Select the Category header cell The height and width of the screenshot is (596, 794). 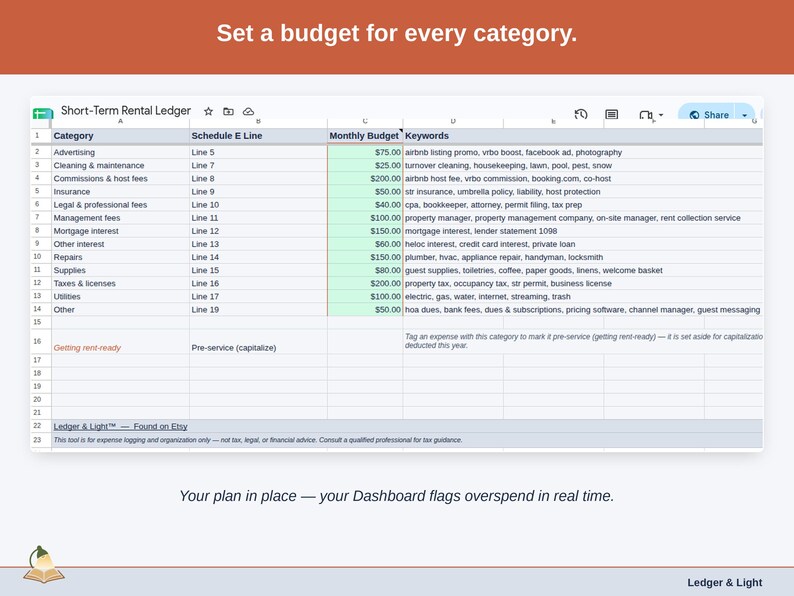[121, 136]
